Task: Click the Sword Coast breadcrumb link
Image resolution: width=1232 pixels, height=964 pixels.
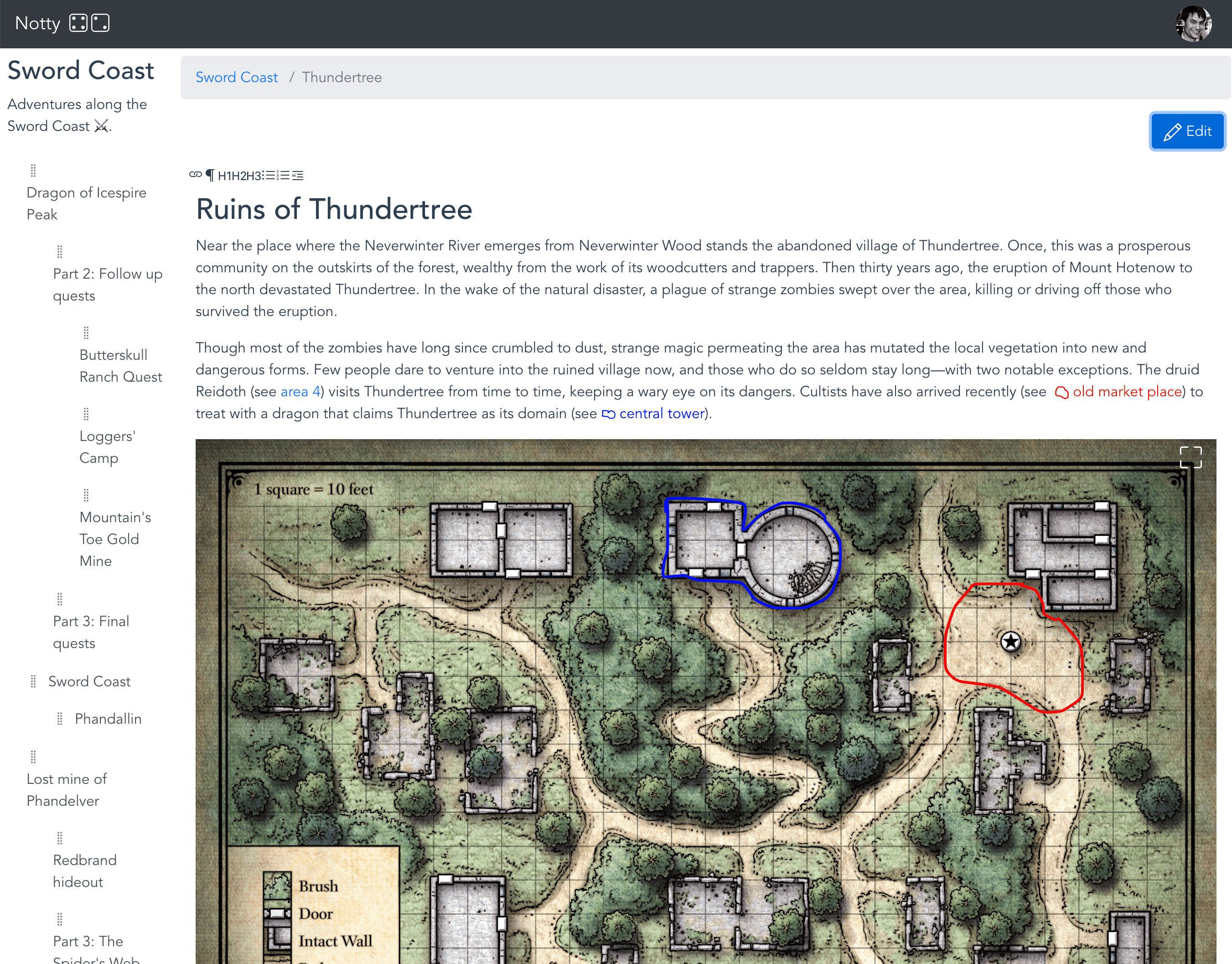Action: 236,77
